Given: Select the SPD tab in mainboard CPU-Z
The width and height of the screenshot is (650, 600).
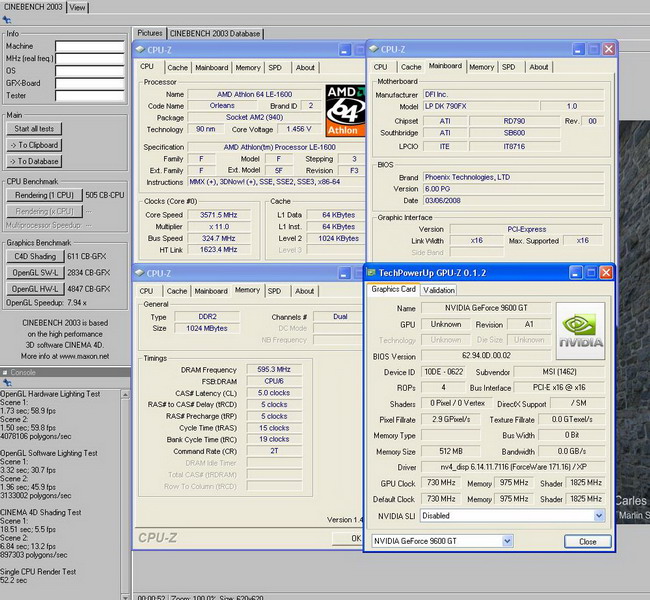Looking at the screenshot, I should (x=509, y=67).
